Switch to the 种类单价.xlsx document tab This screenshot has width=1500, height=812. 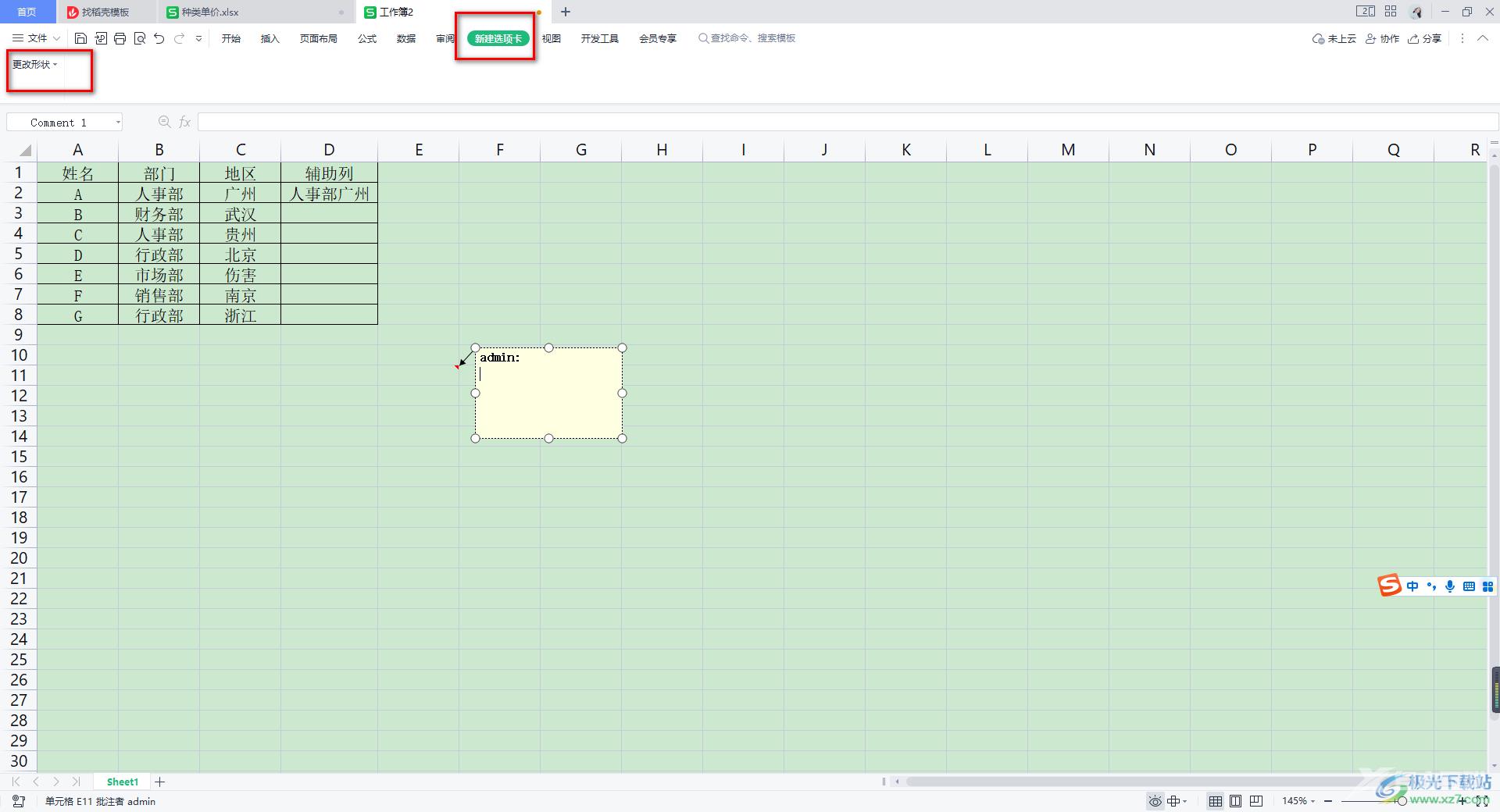pos(255,12)
